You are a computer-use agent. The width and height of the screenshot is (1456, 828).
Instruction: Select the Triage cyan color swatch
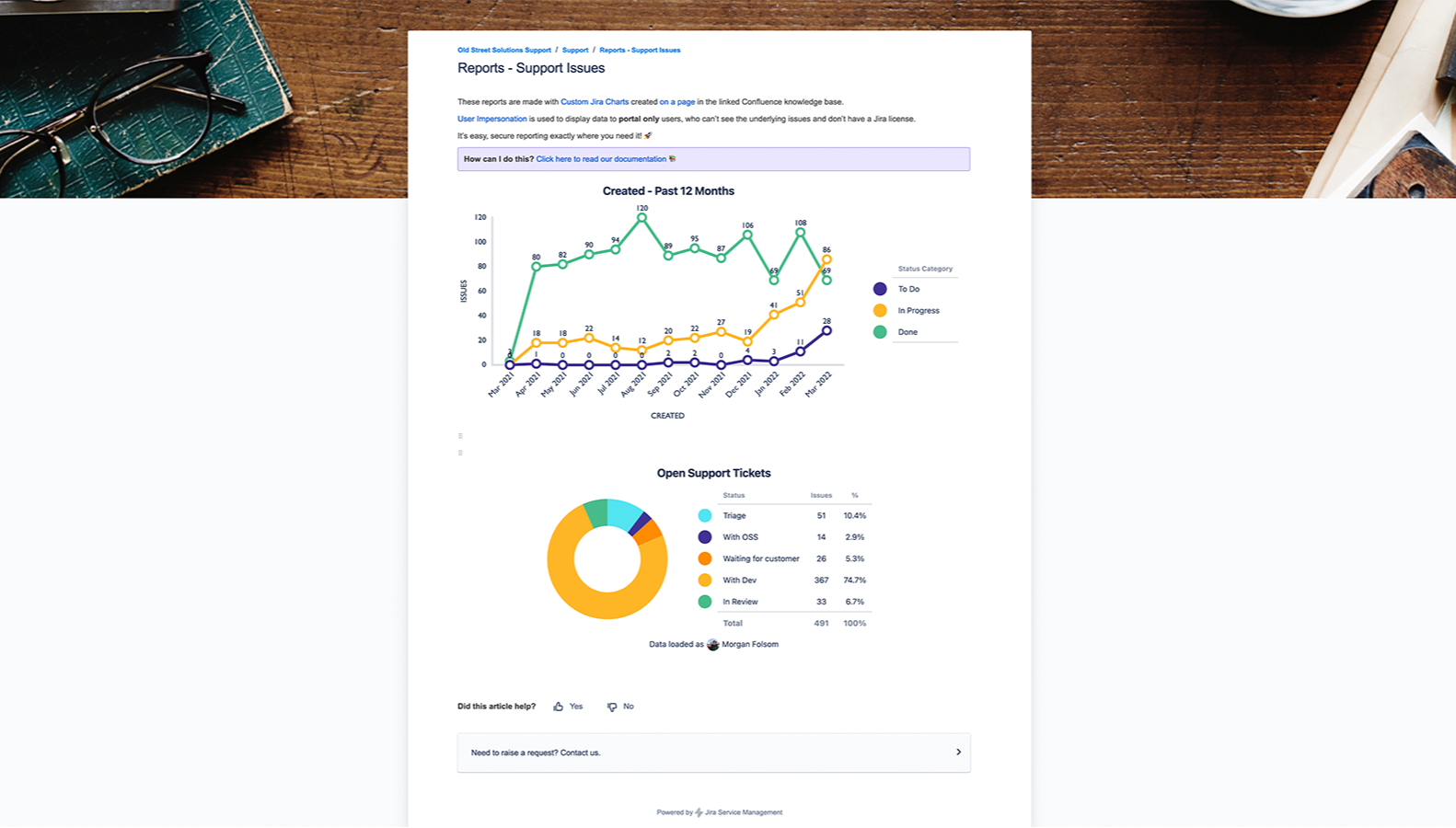click(x=705, y=516)
